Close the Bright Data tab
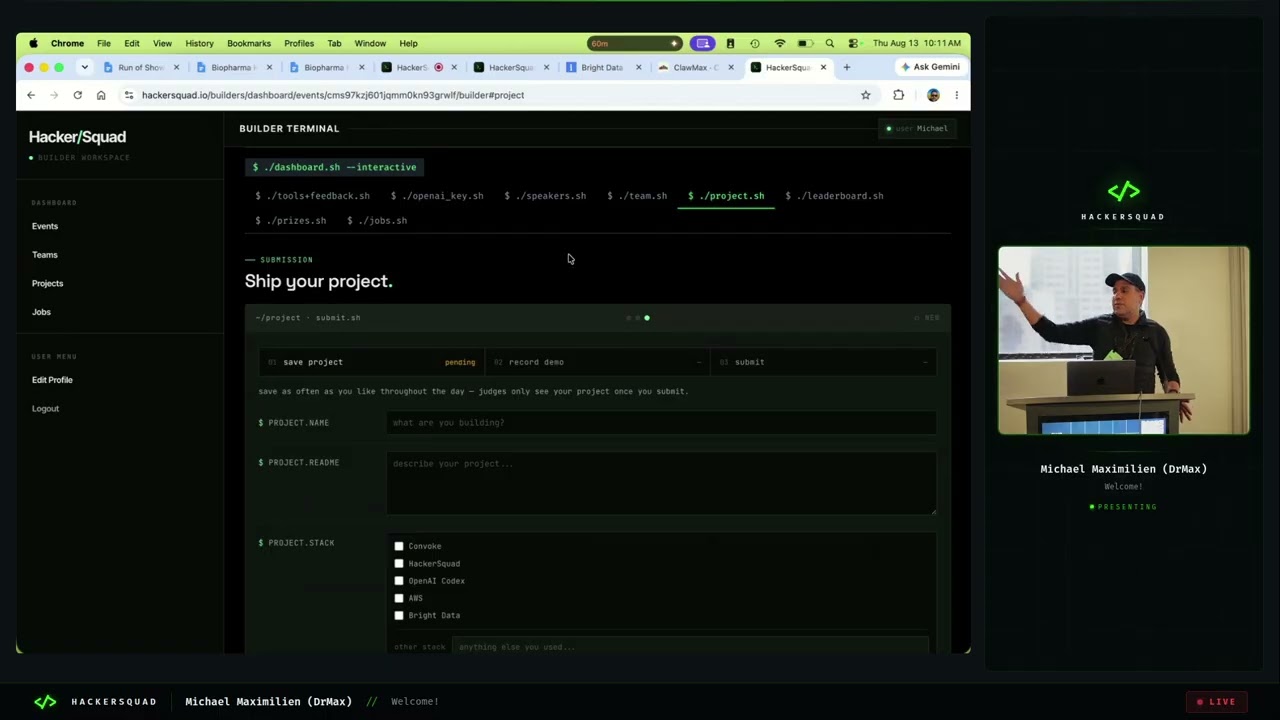This screenshot has height=720, width=1280. [x=639, y=67]
